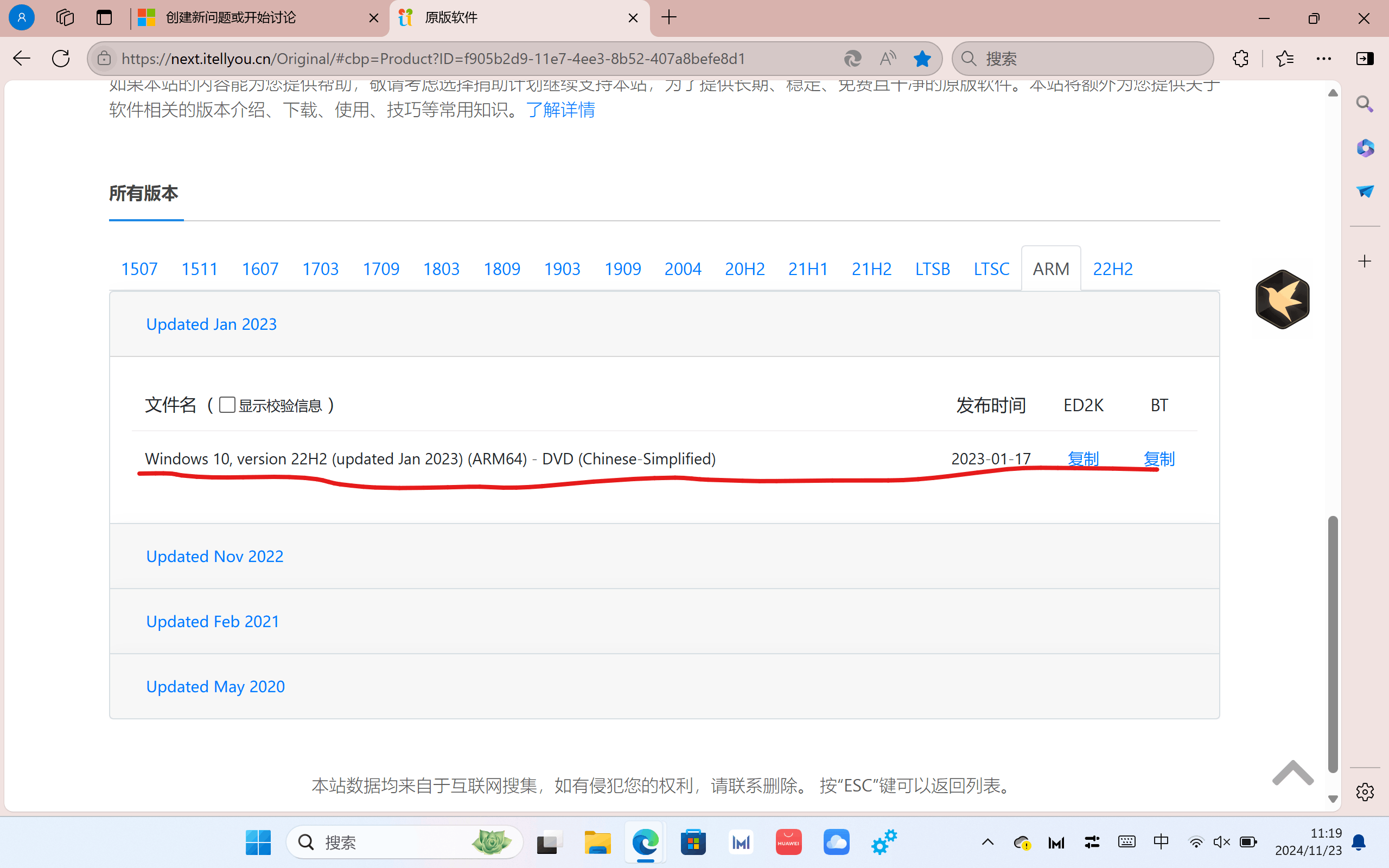Open the tab actions menu icon
Viewport: 1389px width, 868px height.
tap(104, 17)
